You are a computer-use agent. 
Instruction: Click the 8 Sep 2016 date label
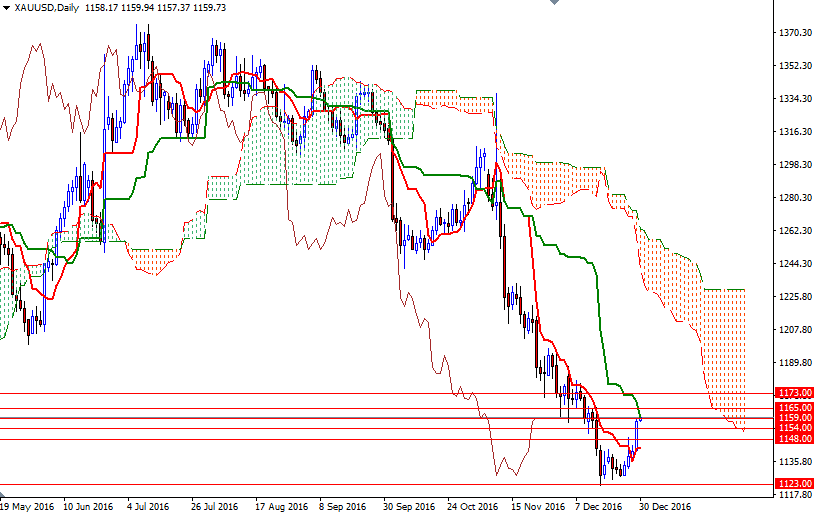(x=343, y=507)
